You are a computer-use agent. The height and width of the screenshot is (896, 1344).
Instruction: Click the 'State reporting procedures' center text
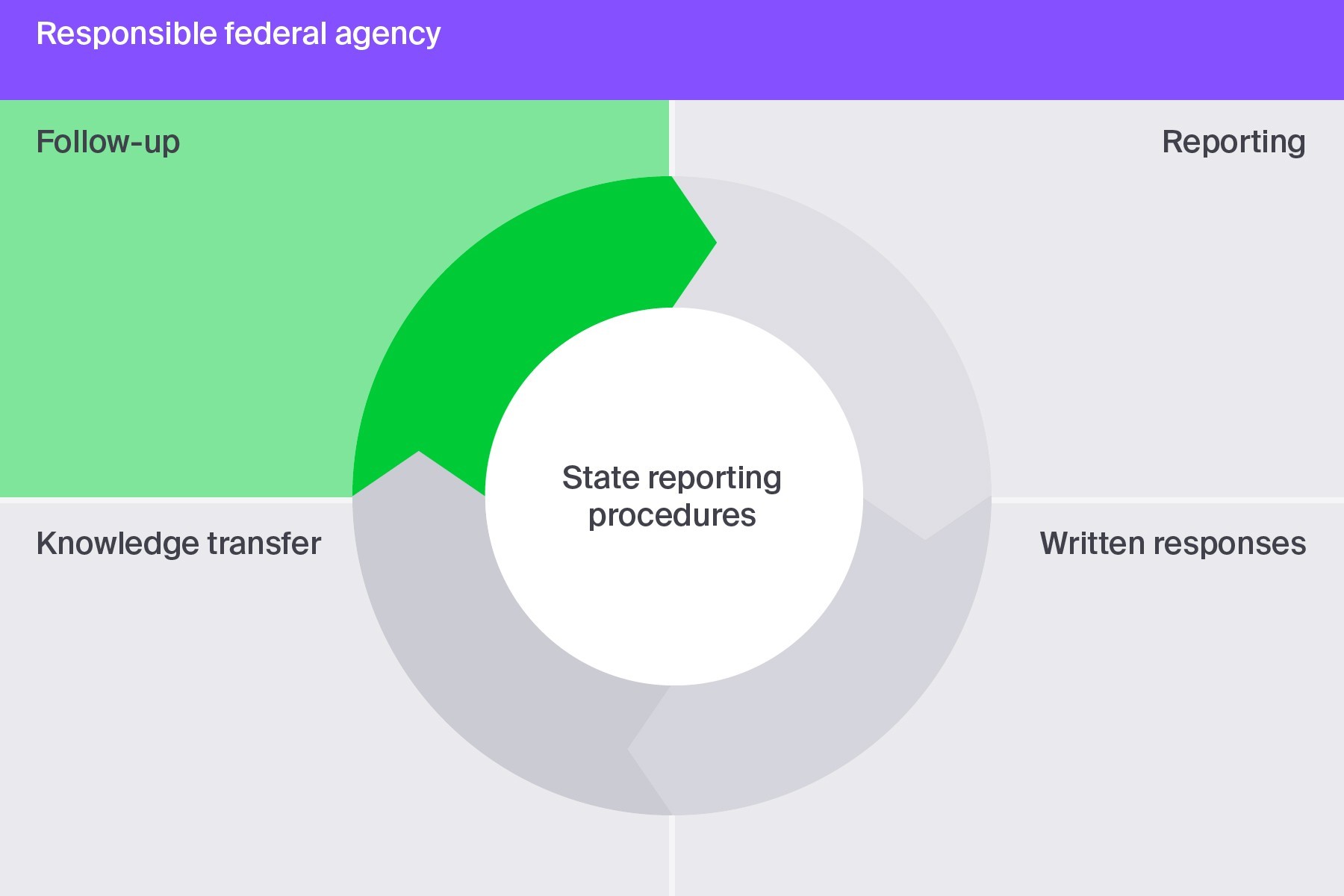pyautogui.click(x=672, y=497)
